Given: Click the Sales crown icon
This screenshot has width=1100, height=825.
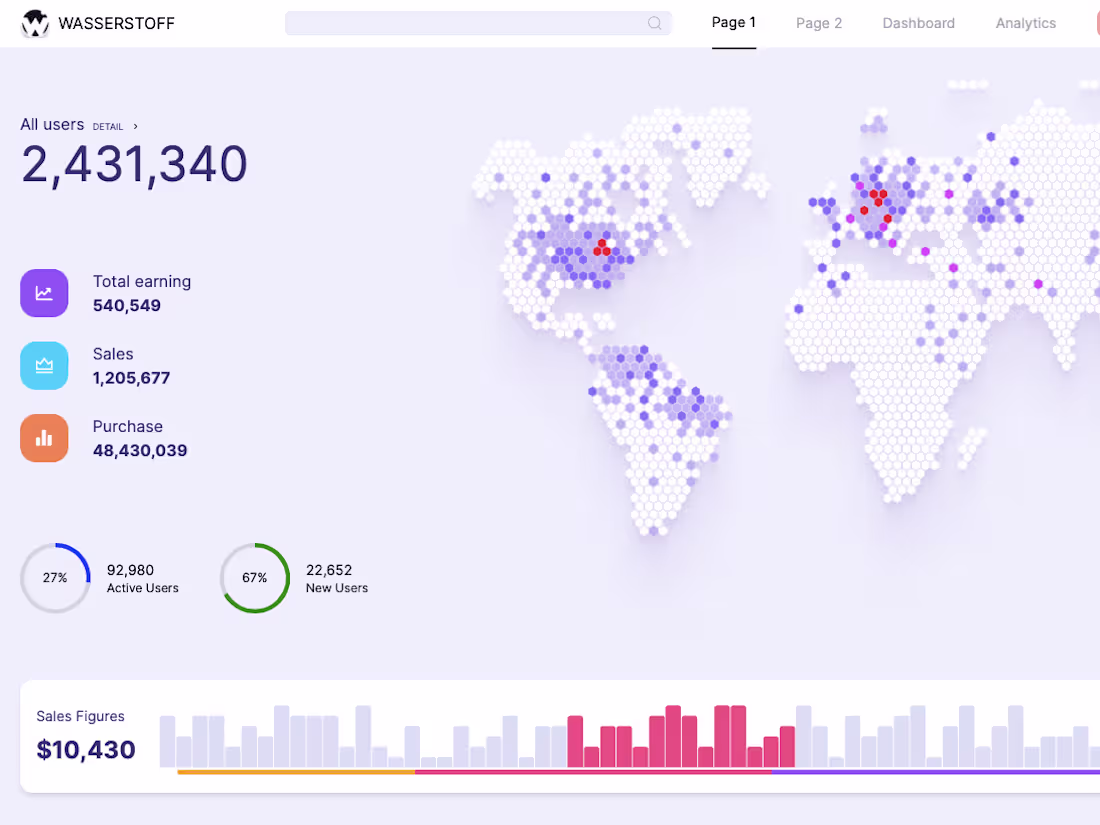Looking at the screenshot, I should pos(44,365).
